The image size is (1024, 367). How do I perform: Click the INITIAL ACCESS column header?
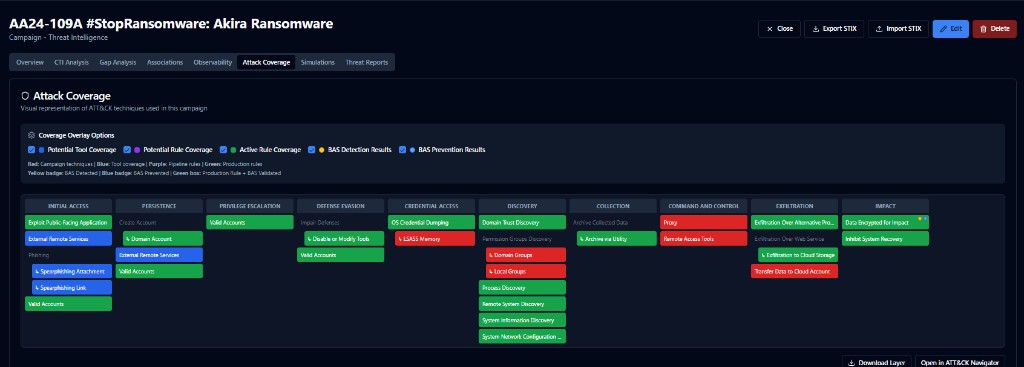pos(69,206)
